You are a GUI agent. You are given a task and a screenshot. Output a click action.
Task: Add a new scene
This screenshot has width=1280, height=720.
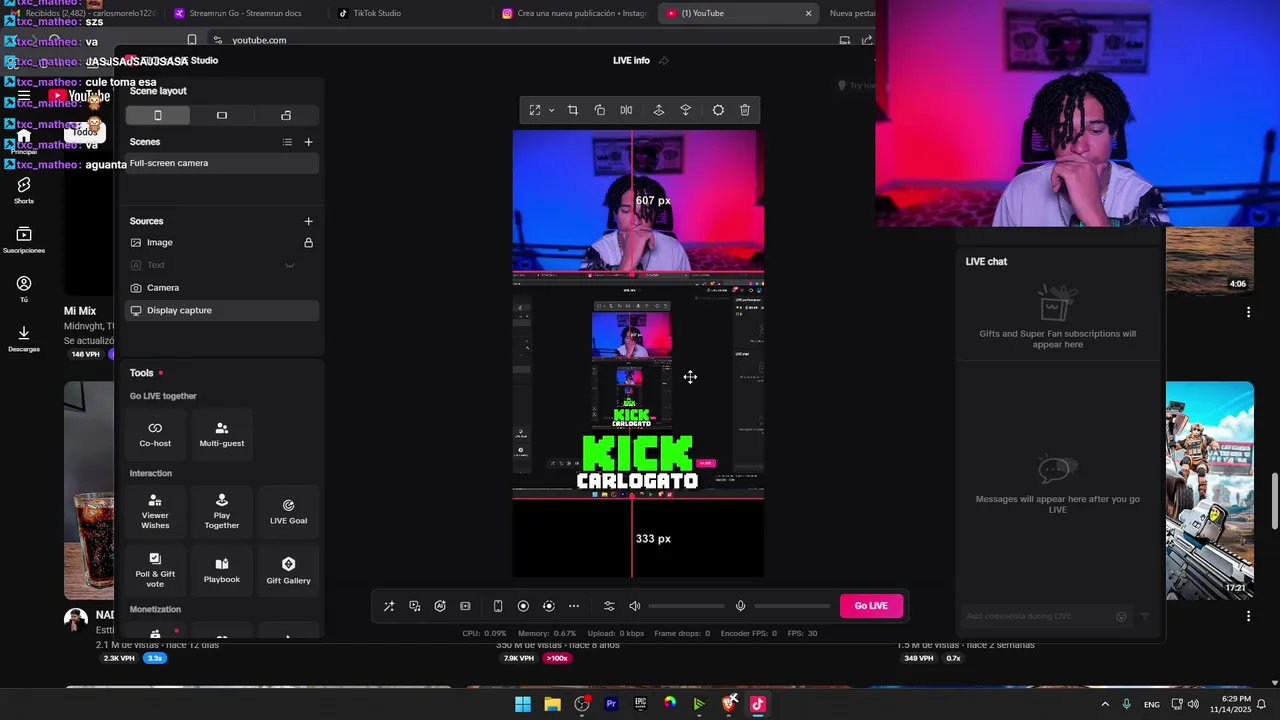pyautogui.click(x=308, y=142)
